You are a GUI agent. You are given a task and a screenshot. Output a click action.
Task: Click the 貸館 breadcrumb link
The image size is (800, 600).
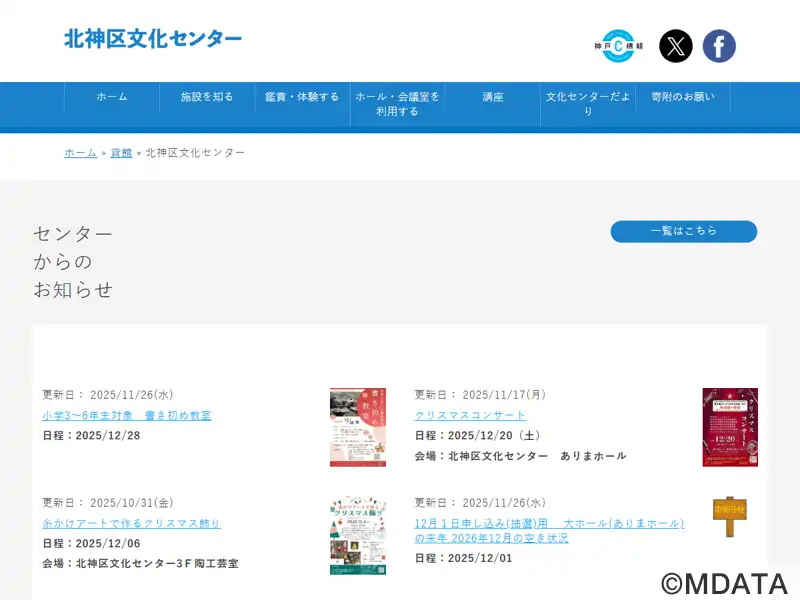click(121, 153)
